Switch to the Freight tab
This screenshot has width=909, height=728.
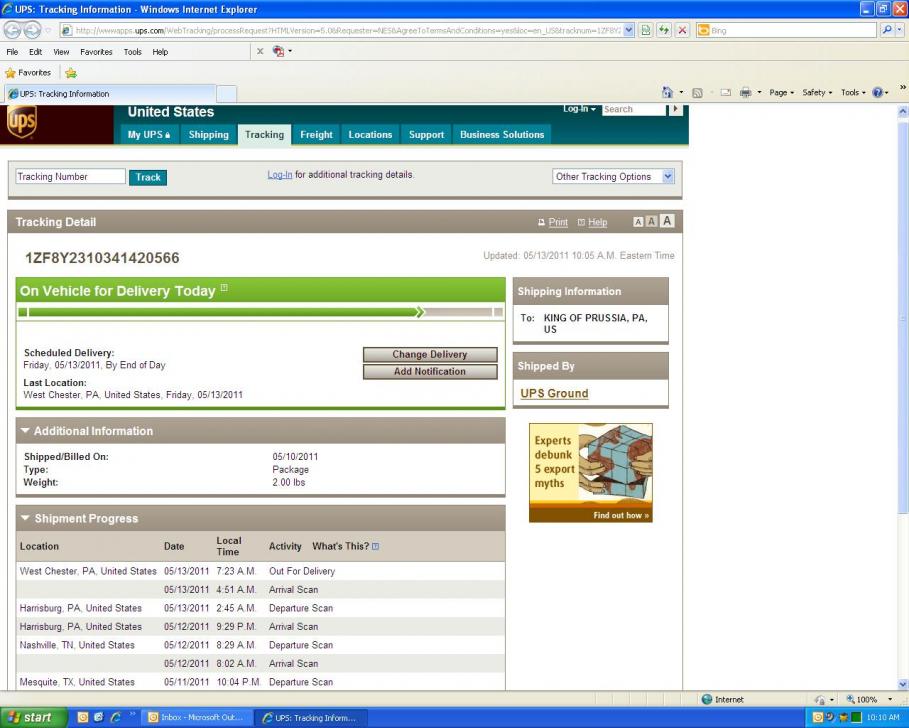coord(316,134)
